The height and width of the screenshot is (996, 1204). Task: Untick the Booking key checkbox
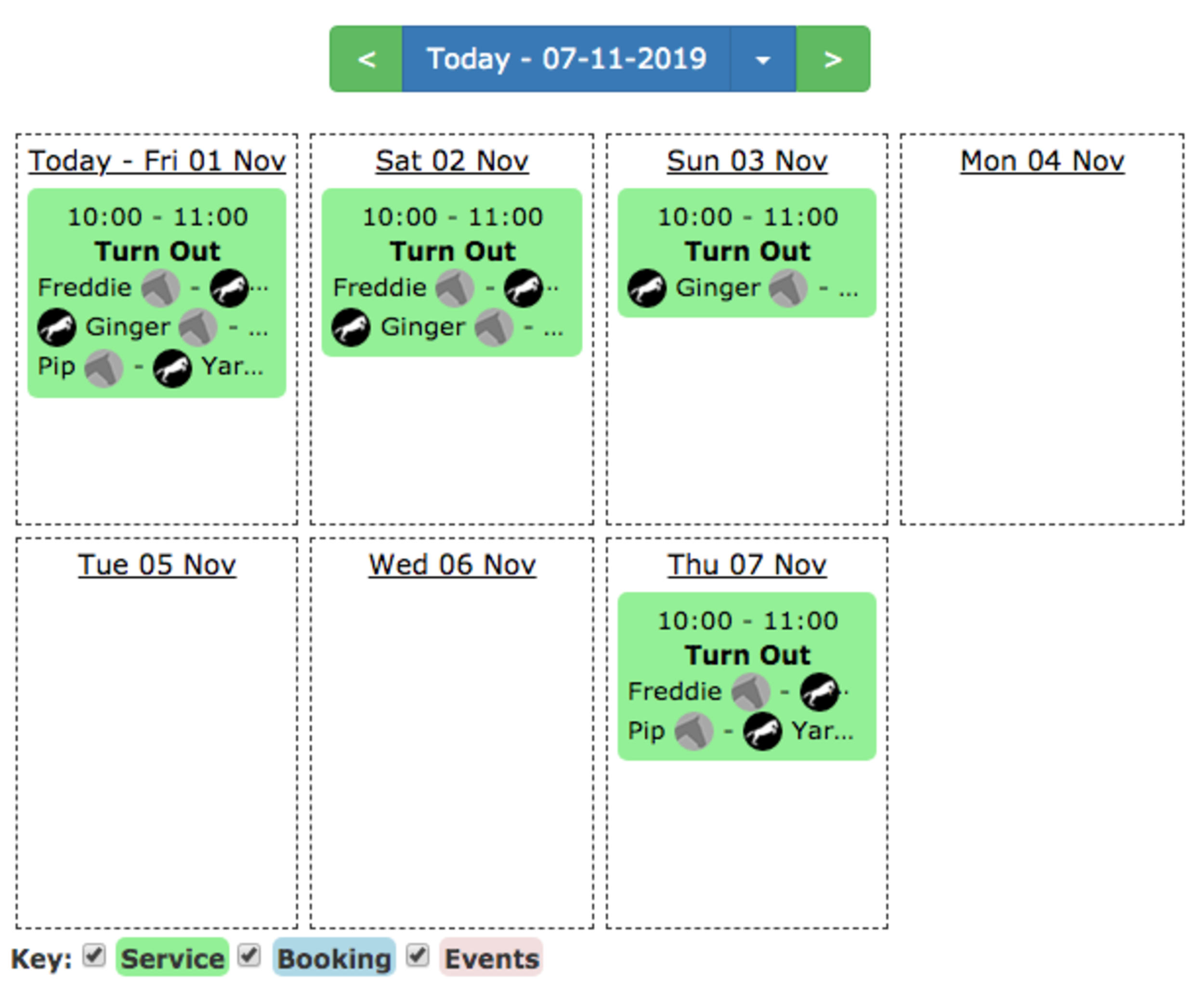point(249,956)
